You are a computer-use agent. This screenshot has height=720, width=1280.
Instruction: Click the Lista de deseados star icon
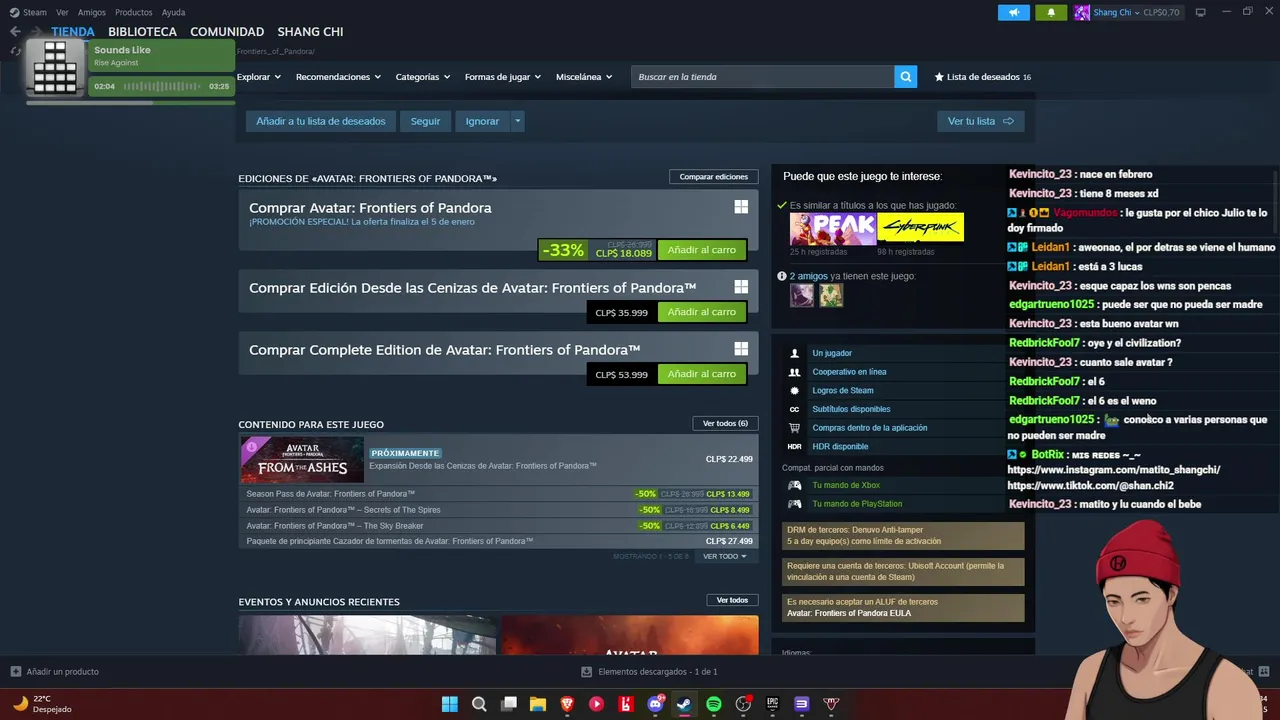coord(939,77)
